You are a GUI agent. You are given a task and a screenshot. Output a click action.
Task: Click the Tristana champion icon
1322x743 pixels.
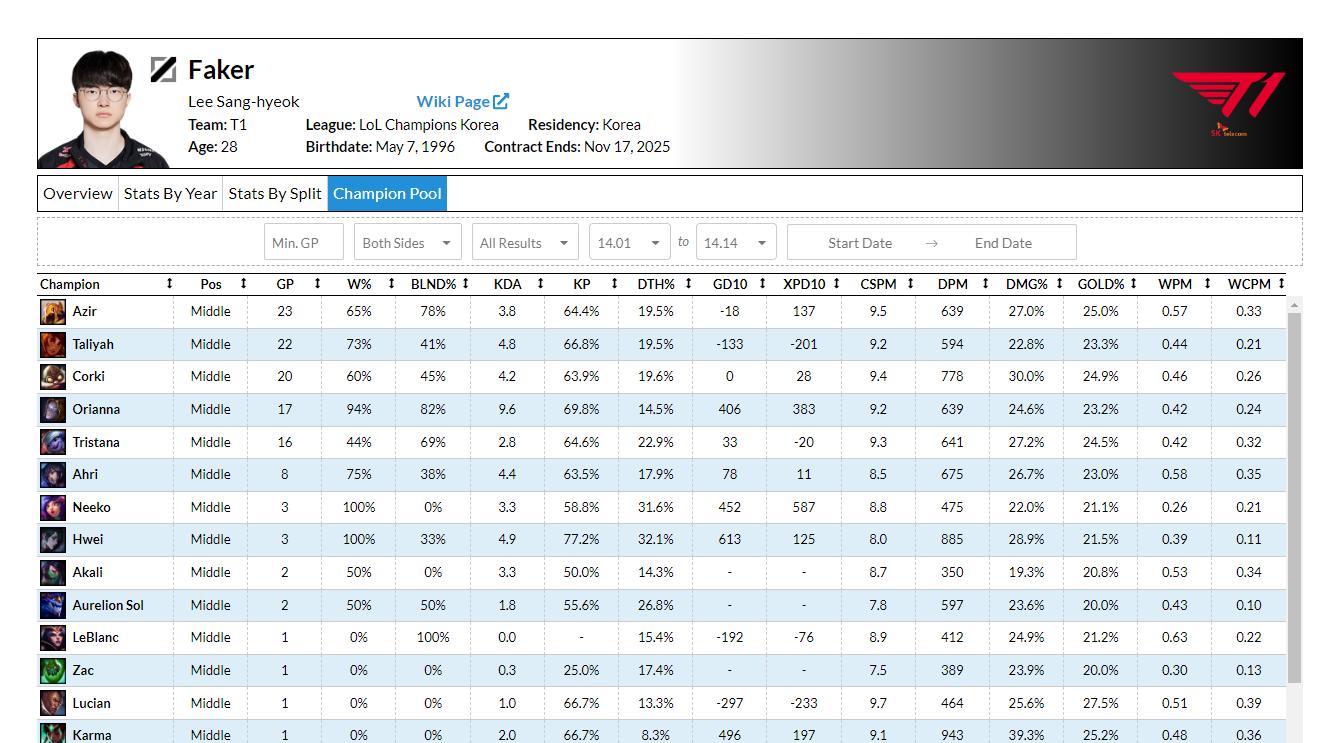click(53, 442)
